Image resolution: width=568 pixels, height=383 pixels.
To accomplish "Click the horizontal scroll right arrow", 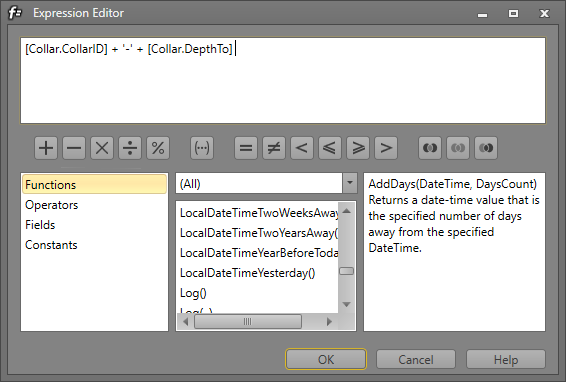I will pos(329,321).
